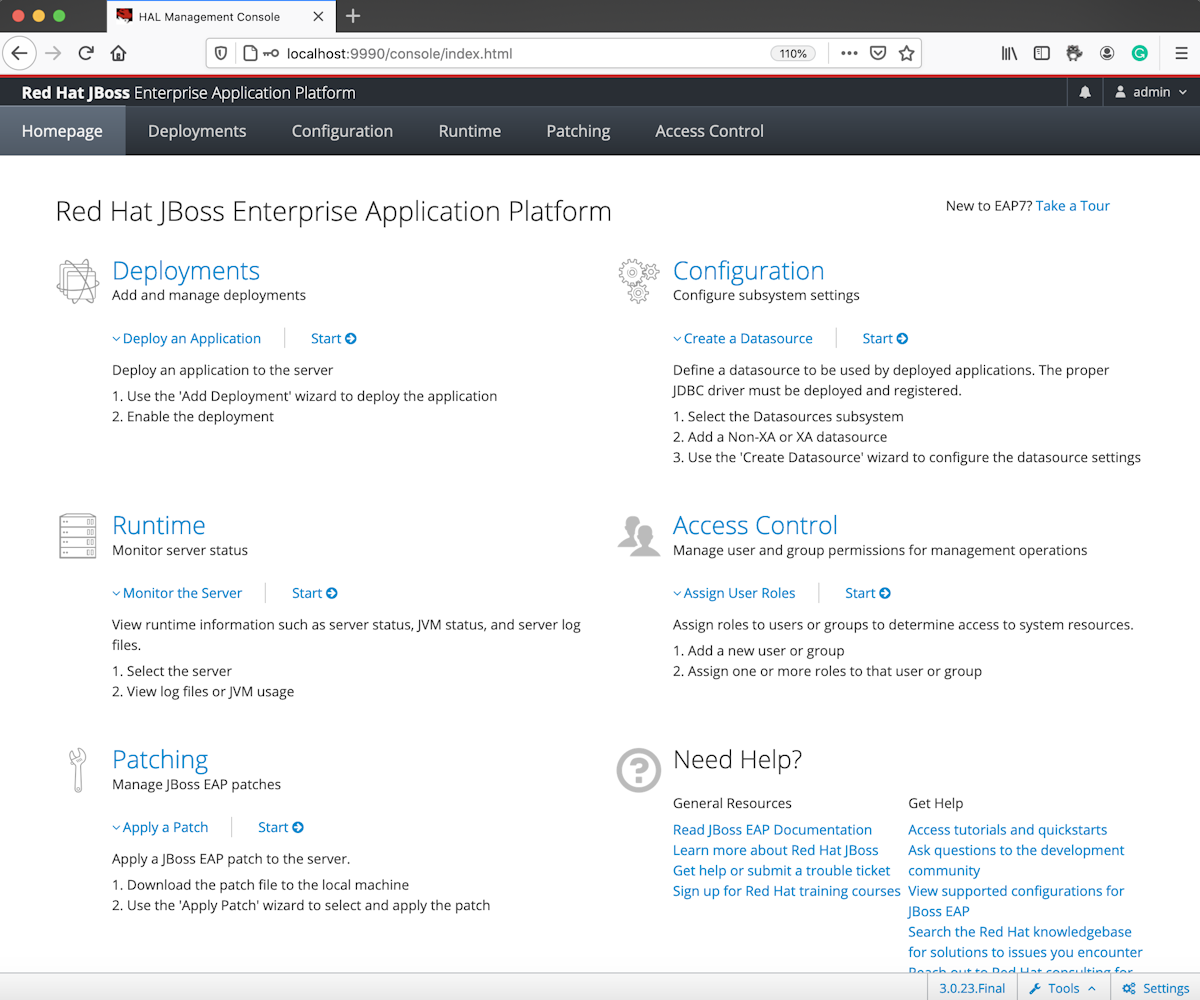Click the Settings gears in footer
The width and height of the screenshot is (1200, 1000).
[x=1156, y=988]
